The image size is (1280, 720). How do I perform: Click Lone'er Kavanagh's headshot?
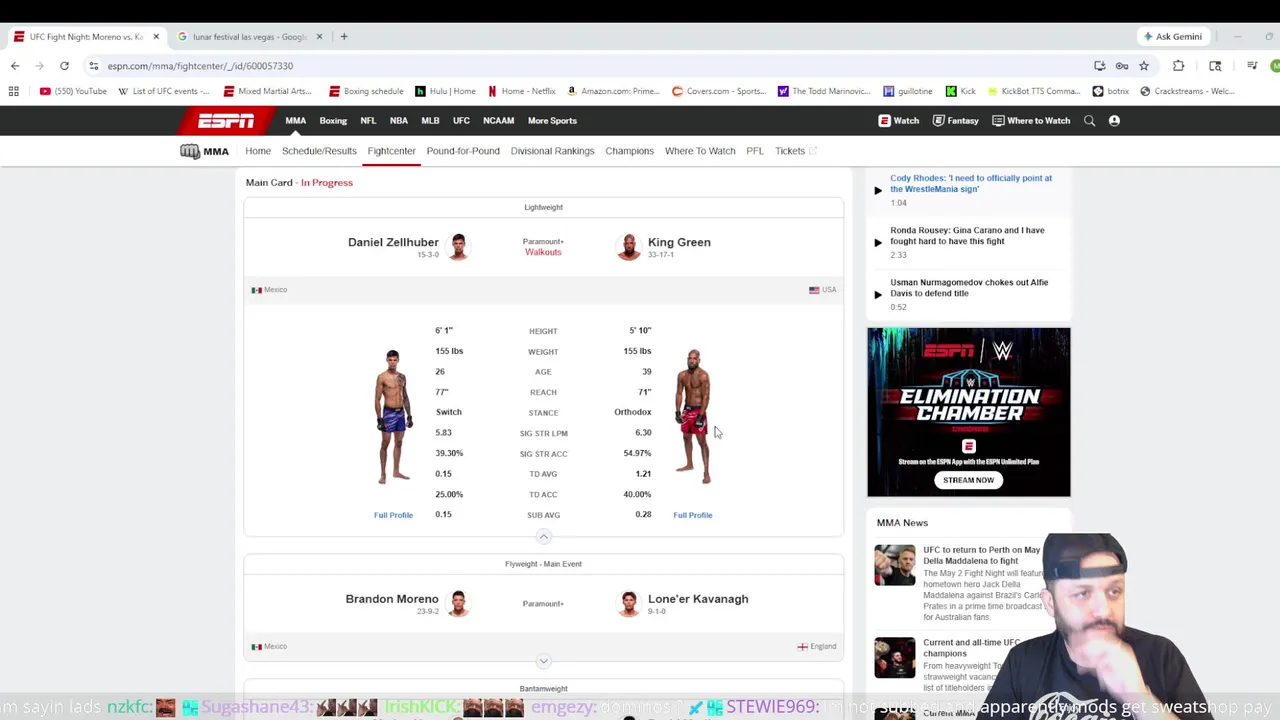[x=628, y=603]
